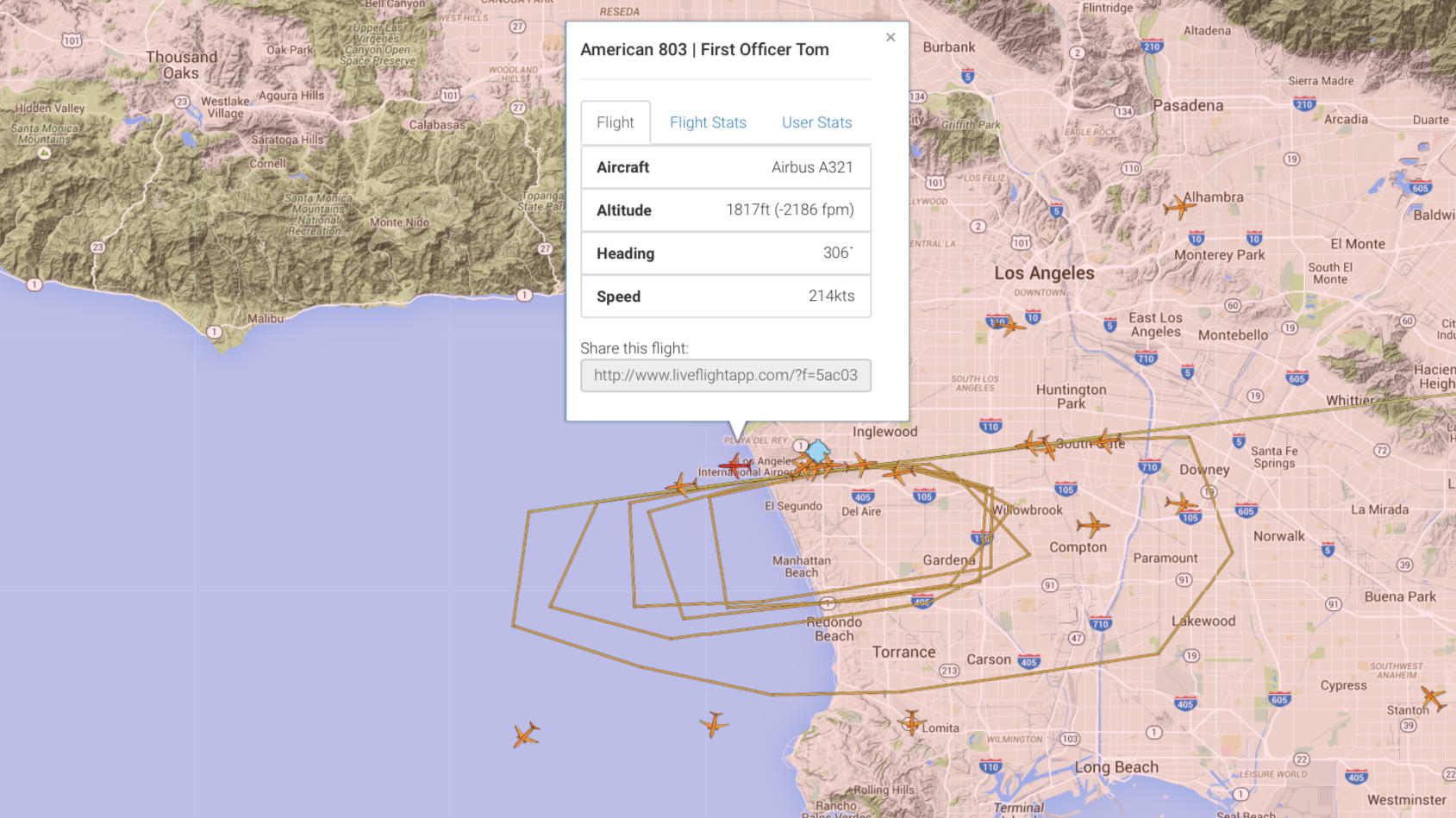The height and width of the screenshot is (818, 1456).
Task: Click the Airbus A321 aircraft value
Action: 812,167
